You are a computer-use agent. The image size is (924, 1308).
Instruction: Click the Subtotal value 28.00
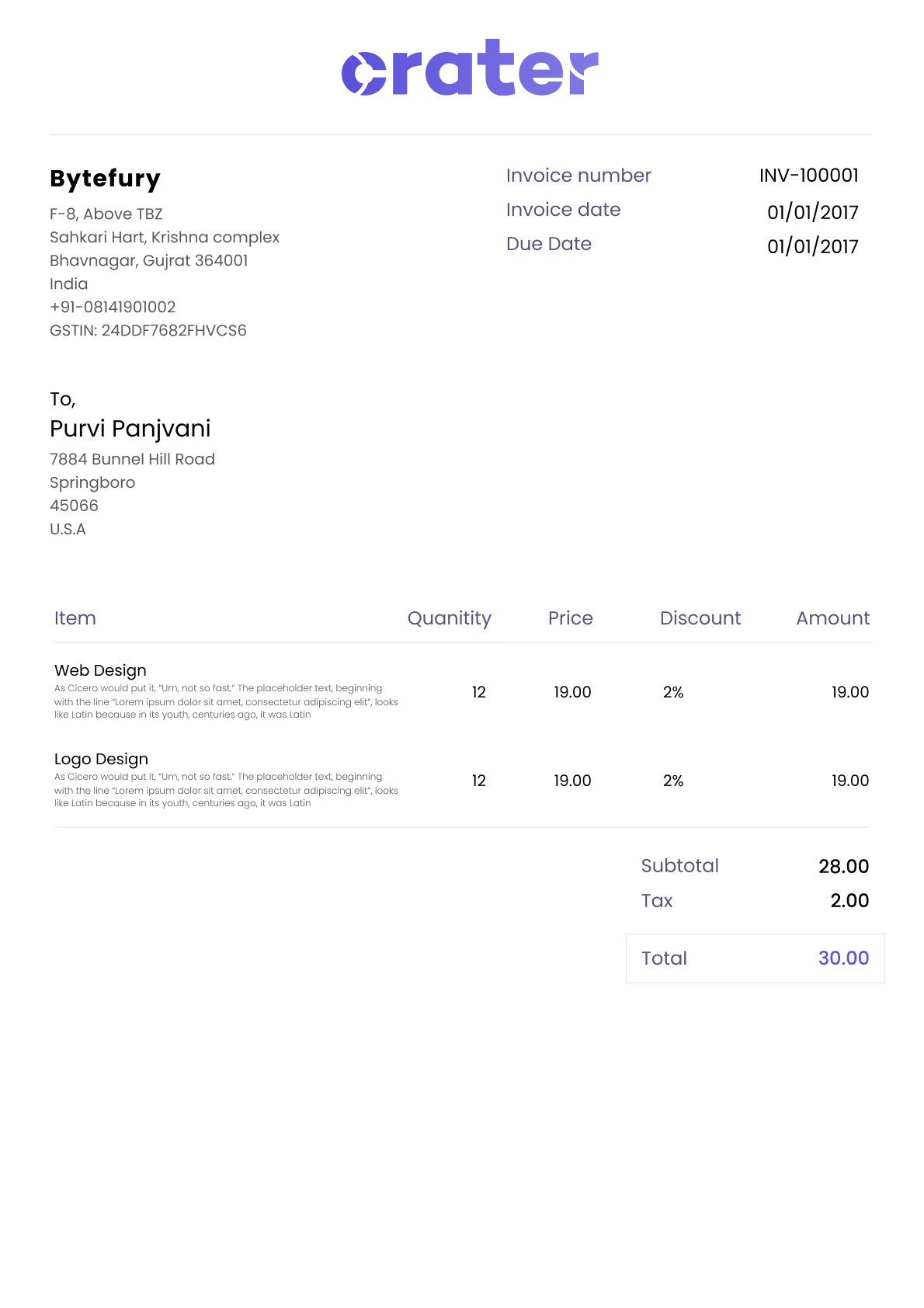click(843, 867)
